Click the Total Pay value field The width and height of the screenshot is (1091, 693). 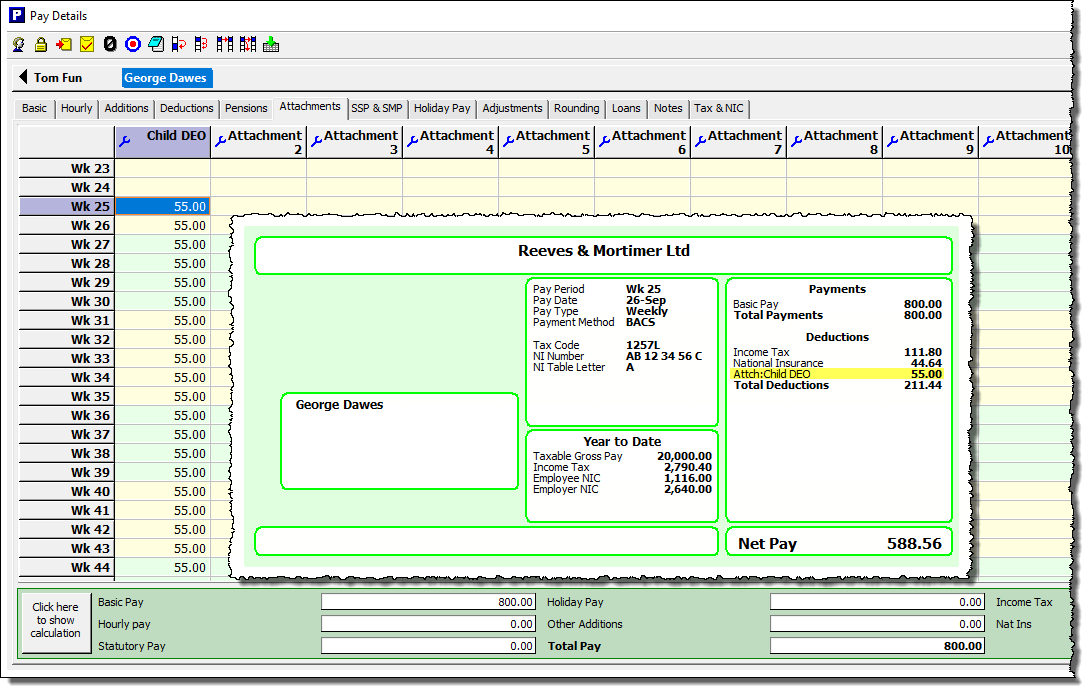pos(877,646)
